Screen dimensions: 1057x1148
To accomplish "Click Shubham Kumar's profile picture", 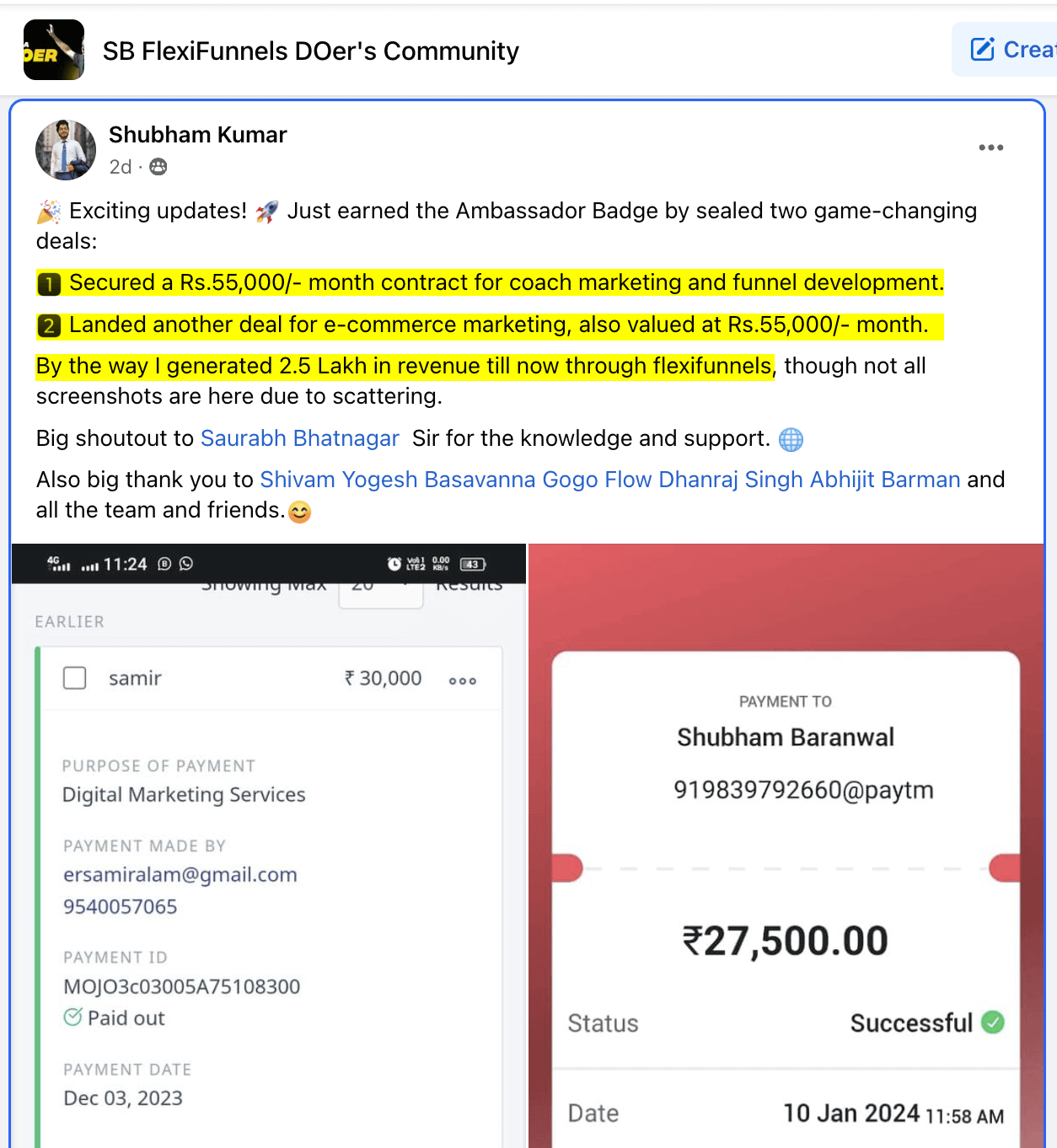I will [66, 149].
